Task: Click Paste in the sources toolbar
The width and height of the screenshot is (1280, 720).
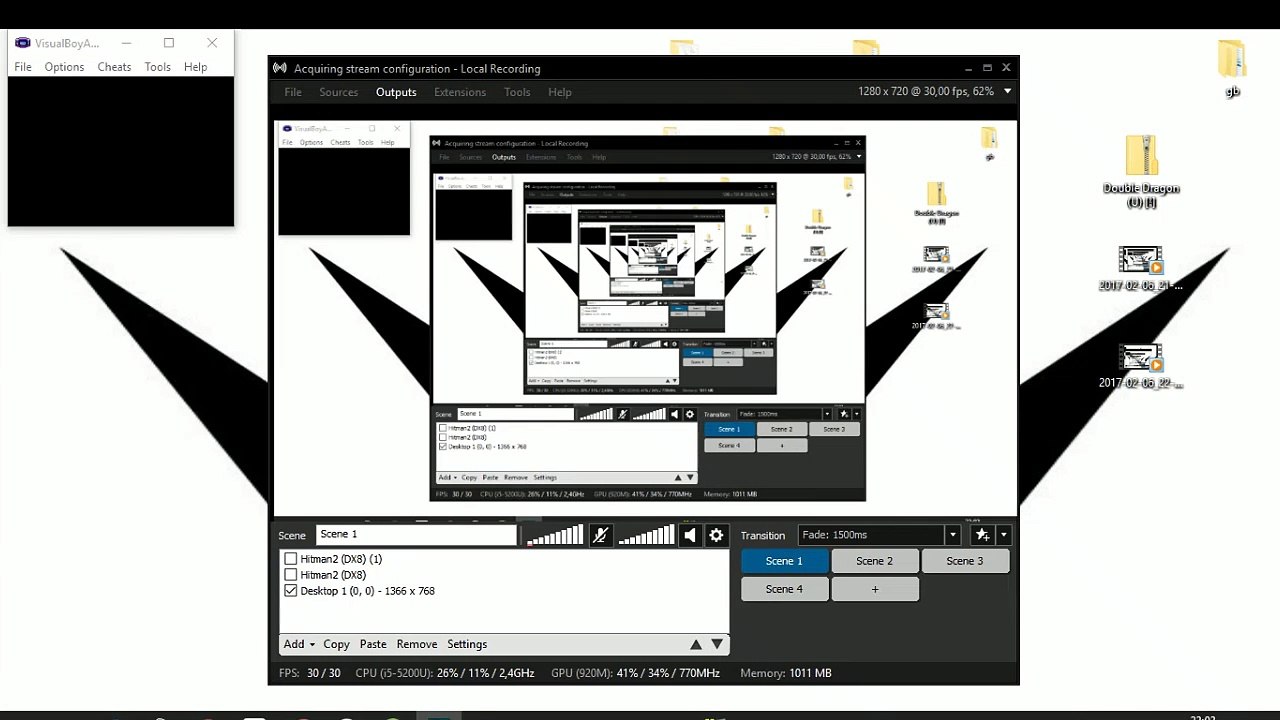Action: (x=373, y=644)
